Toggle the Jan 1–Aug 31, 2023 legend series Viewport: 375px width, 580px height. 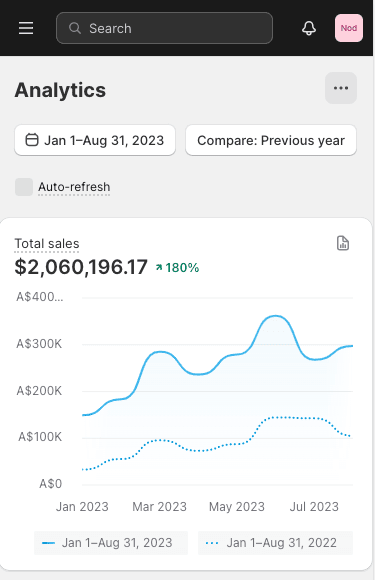click(x=111, y=543)
